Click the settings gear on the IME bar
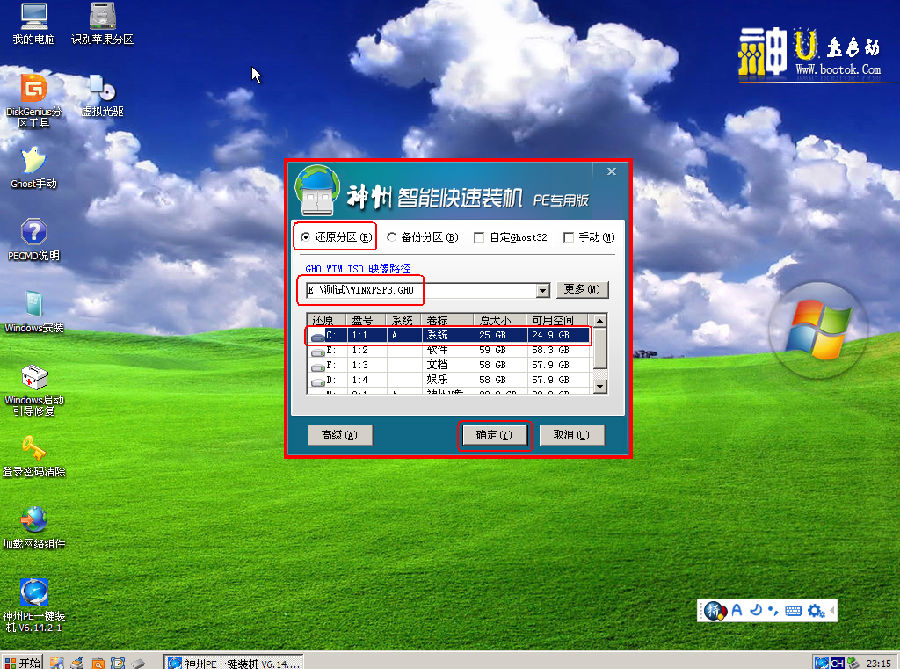Image resolution: width=900 pixels, height=669 pixels. 816,610
